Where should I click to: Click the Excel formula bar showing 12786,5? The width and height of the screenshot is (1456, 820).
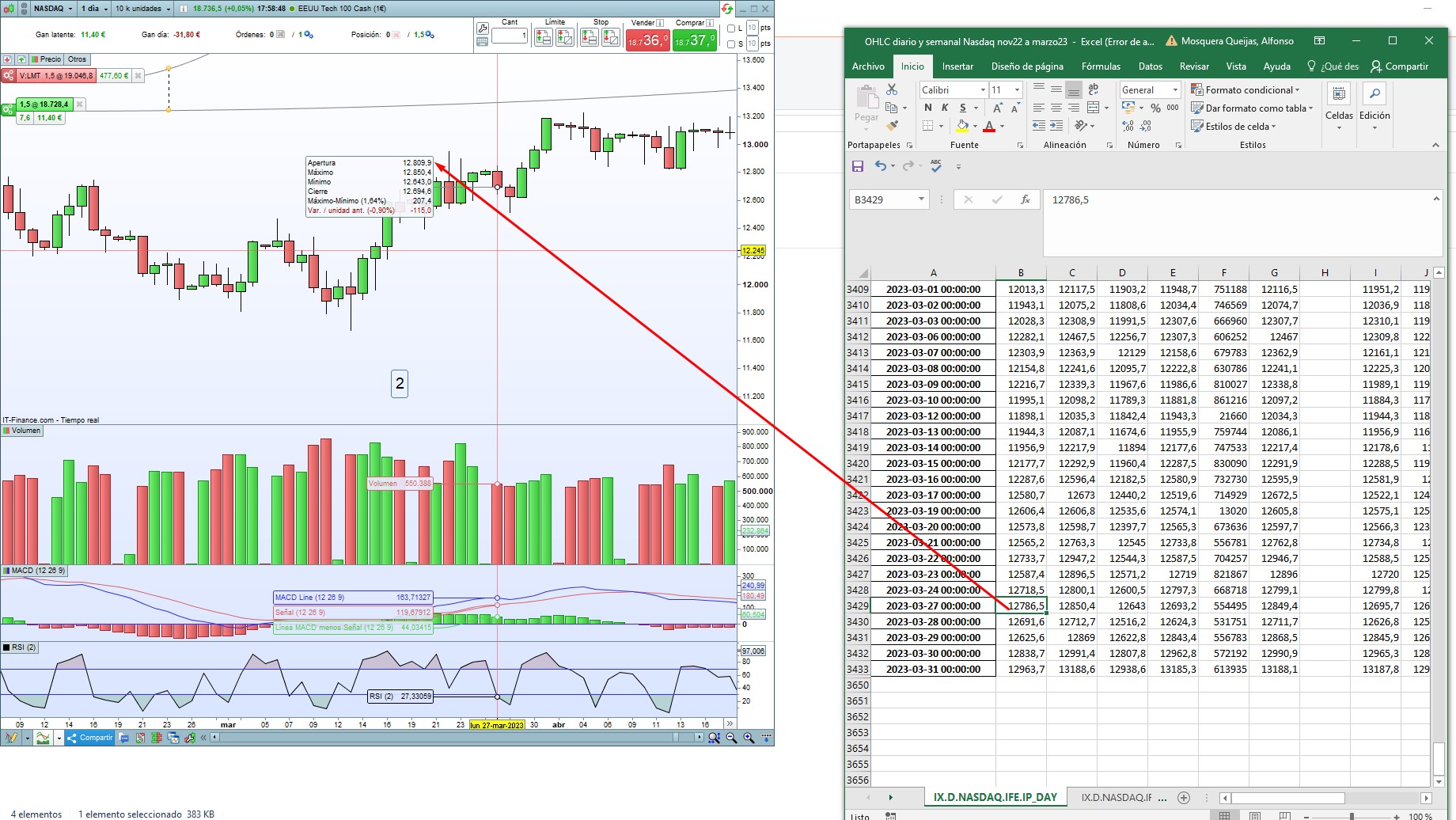point(1242,222)
